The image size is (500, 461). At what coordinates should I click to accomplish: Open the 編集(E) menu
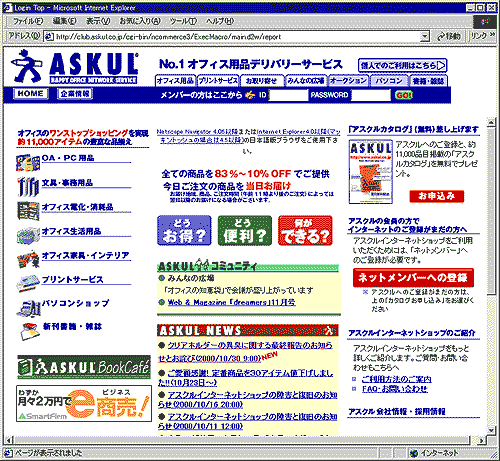point(64,21)
